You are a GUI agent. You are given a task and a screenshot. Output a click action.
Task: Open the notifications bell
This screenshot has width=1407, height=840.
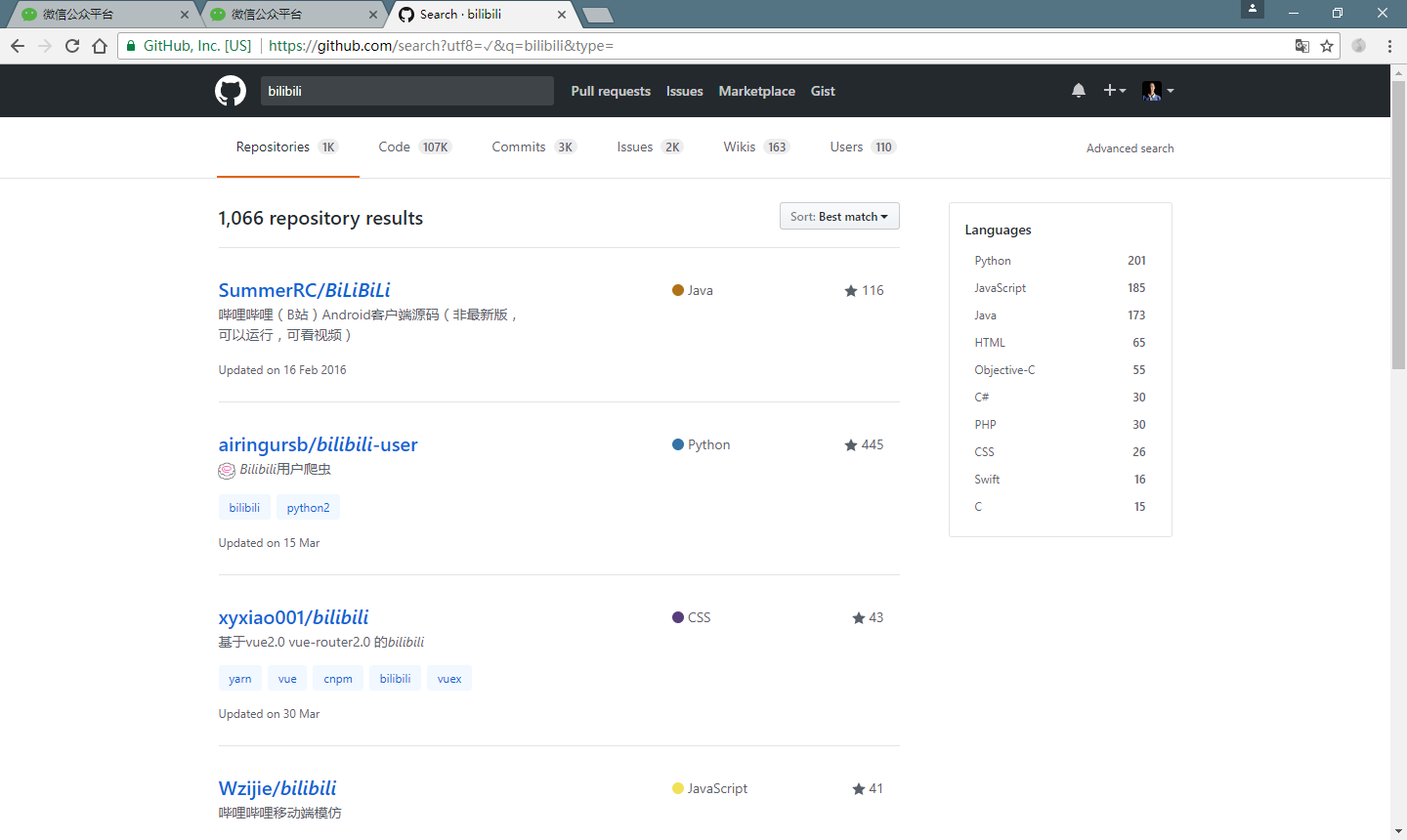tap(1079, 91)
